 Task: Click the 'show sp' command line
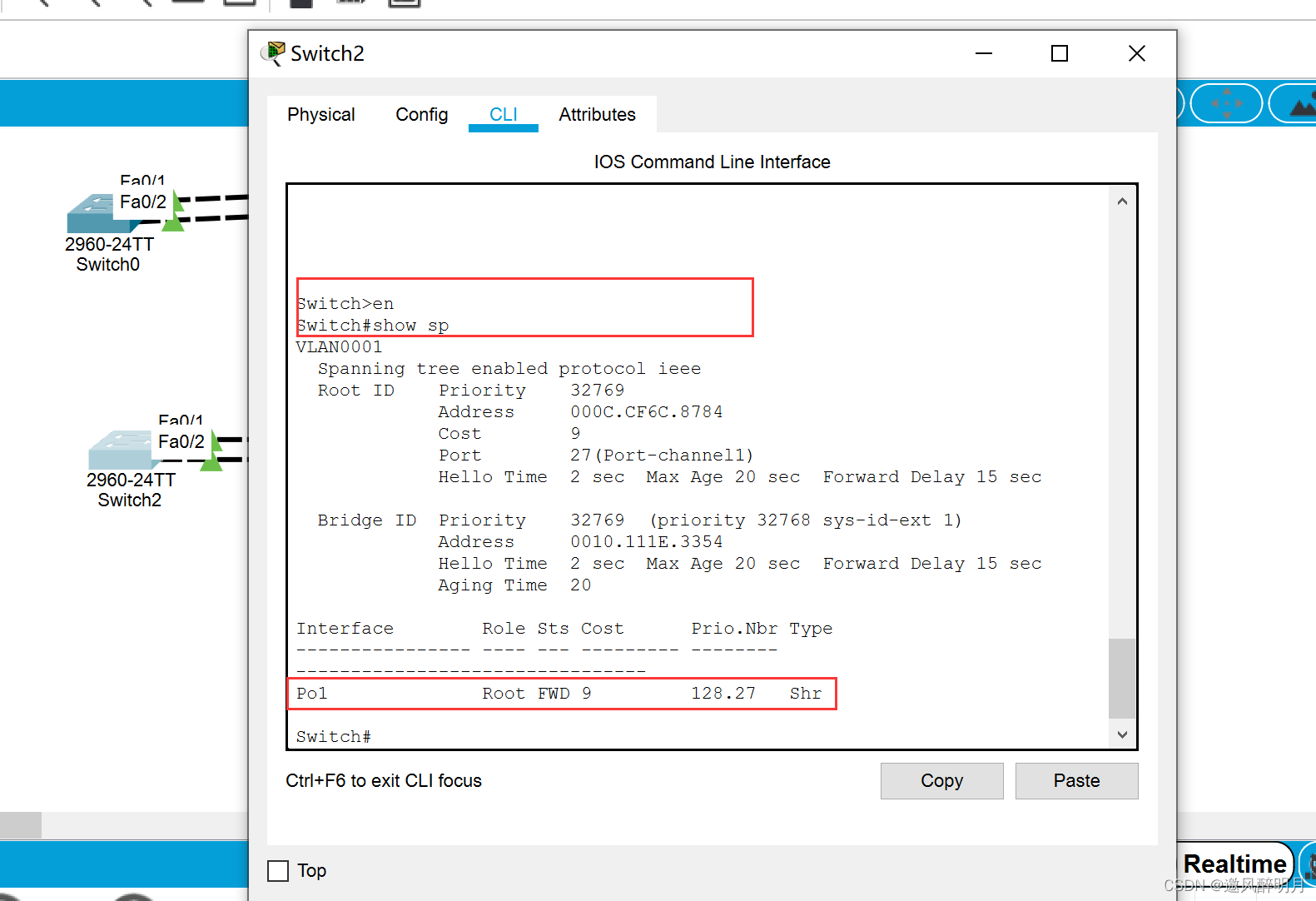tap(373, 325)
